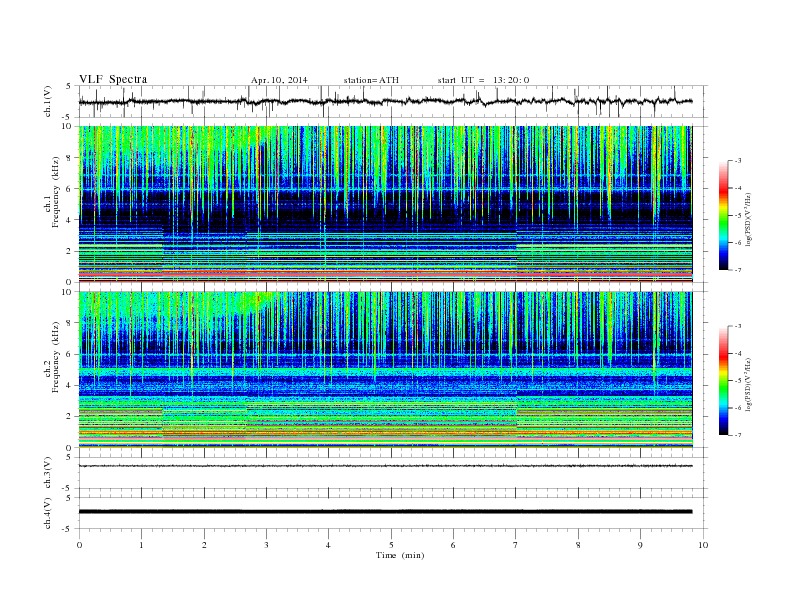Click the "Time (min)" axis label
Viewport: 792px width, 612px height.
coord(400,555)
